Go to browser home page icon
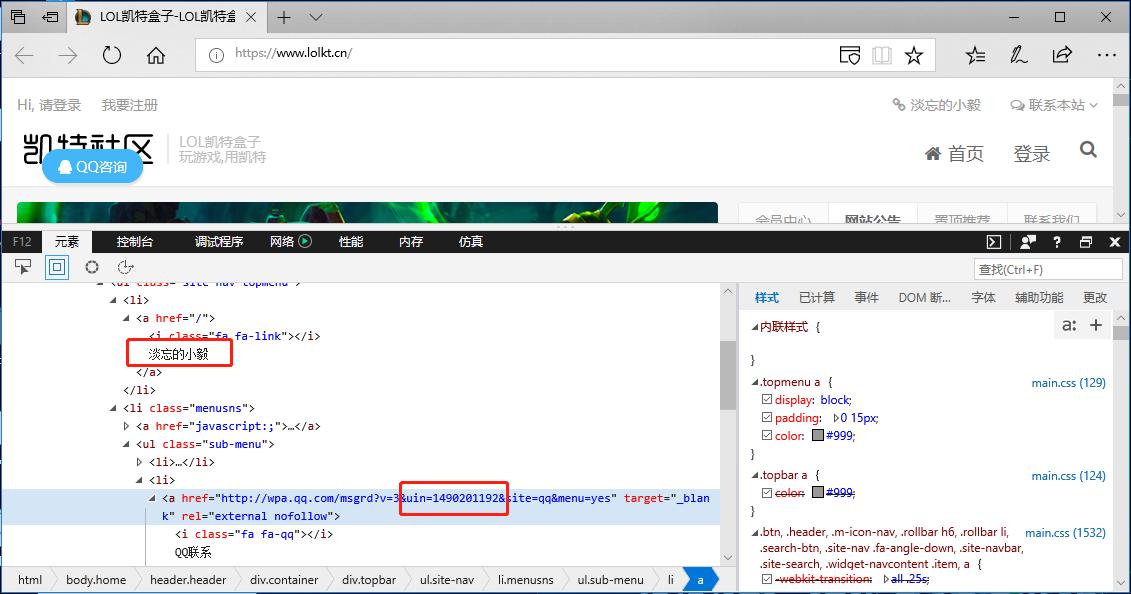This screenshot has height=594, width=1131. click(x=156, y=56)
